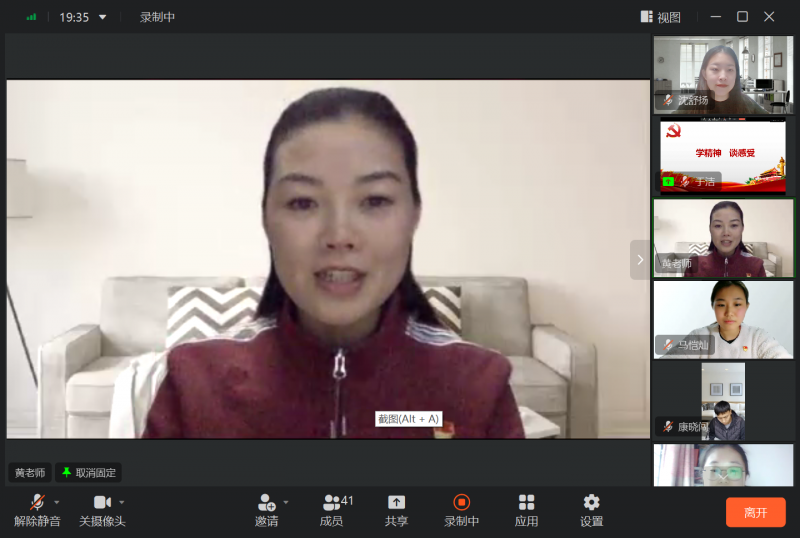Click the 共享 screen share icon
This screenshot has height=538, width=800.
click(x=396, y=502)
